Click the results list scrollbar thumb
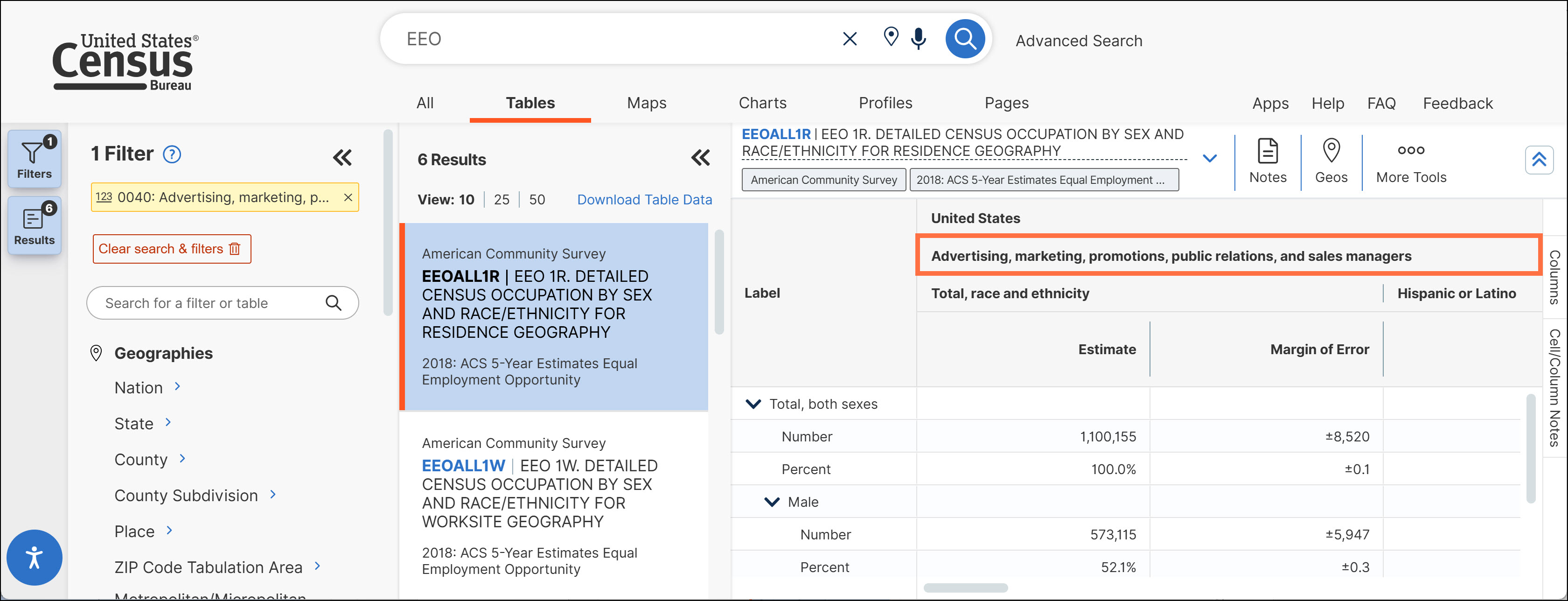1568x601 pixels. (x=719, y=281)
